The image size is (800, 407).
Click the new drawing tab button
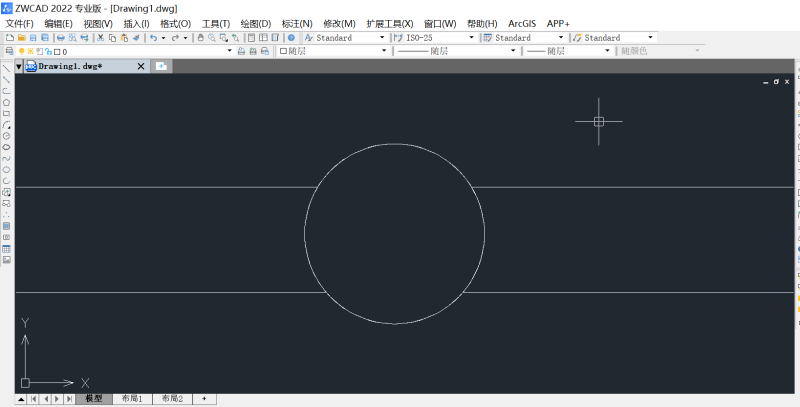point(161,66)
